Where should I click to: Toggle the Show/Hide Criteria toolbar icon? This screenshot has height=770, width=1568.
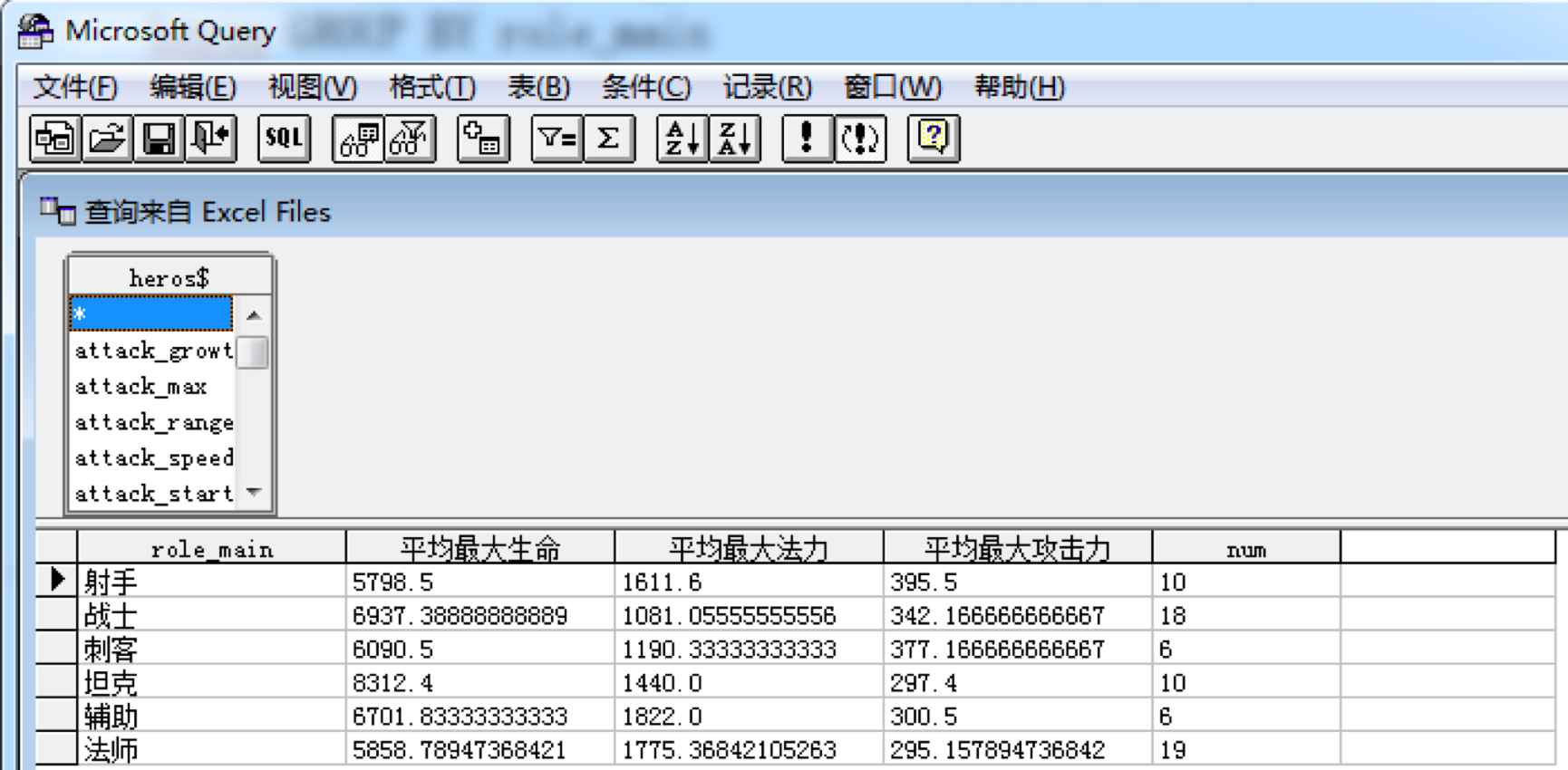click(x=411, y=139)
